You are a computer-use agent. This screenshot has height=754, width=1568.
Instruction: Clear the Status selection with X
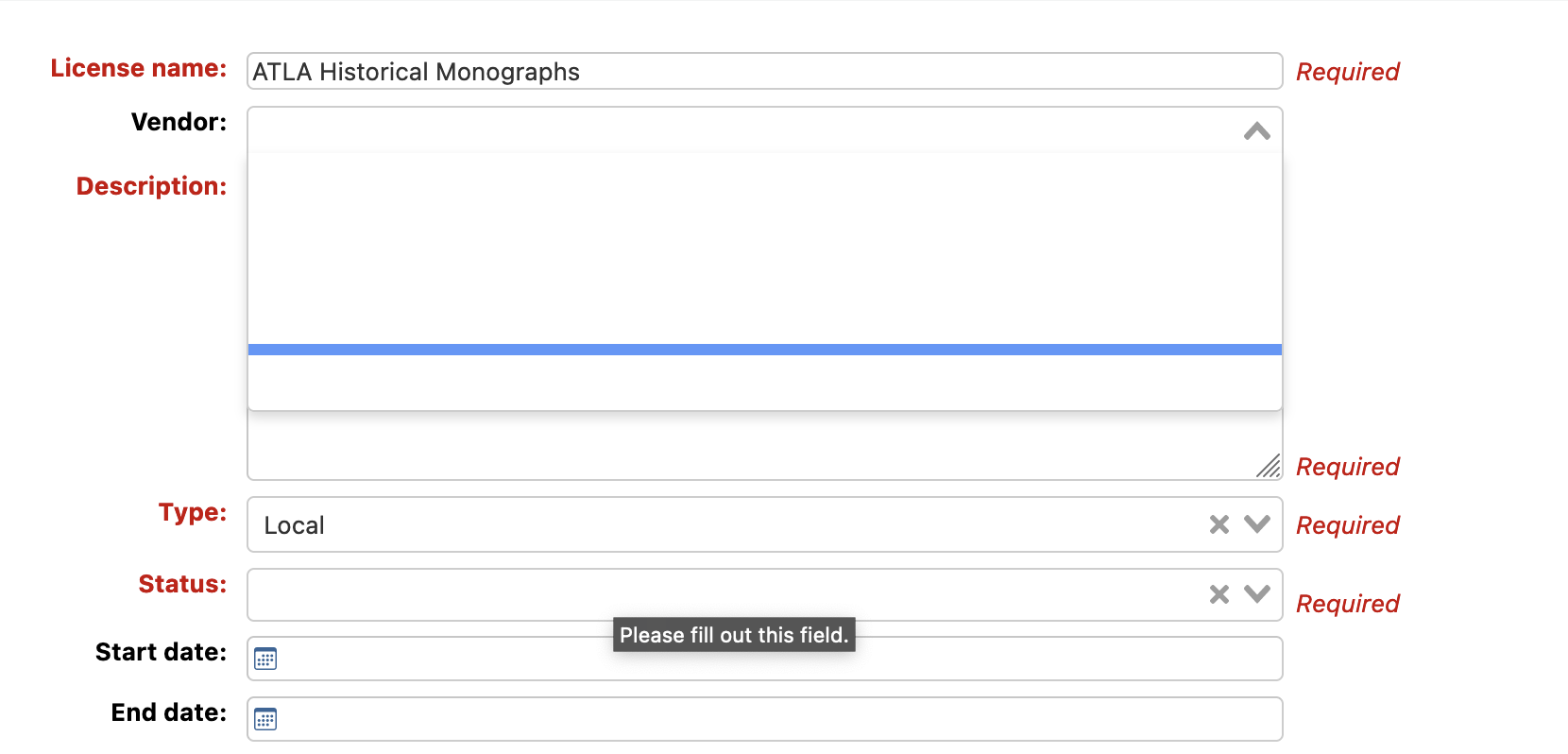pyautogui.click(x=1219, y=594)
